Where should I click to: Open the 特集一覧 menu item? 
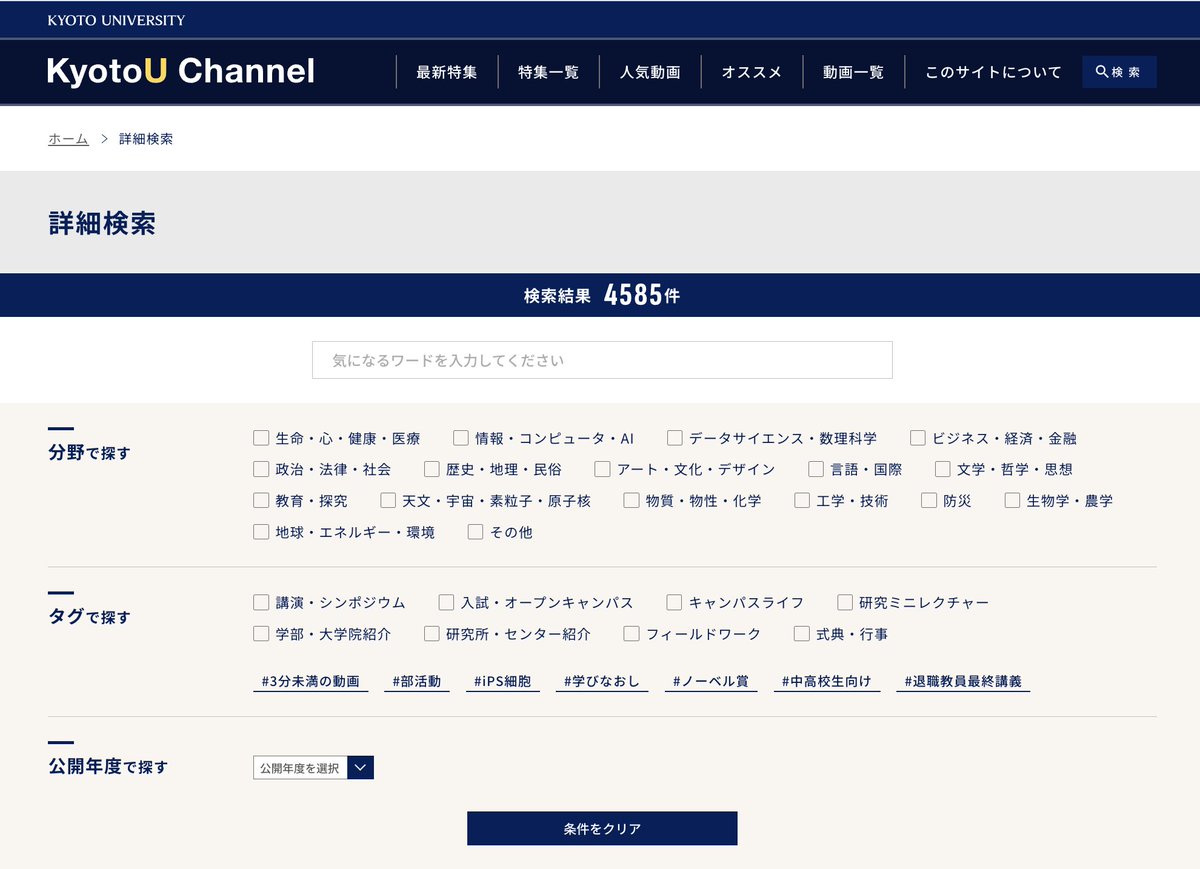pyautogui.click(x=548, y=72)
